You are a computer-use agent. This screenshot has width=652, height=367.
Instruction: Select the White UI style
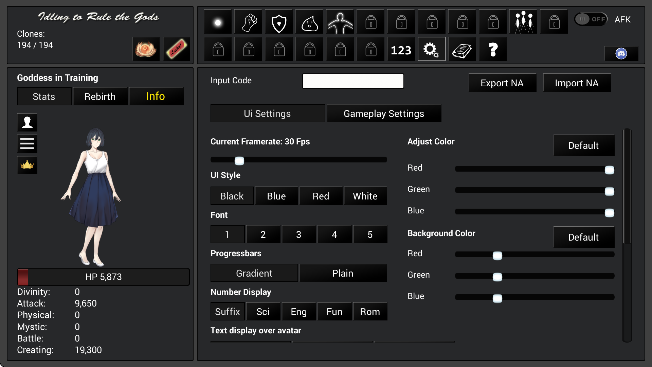[x=365, y=196]
